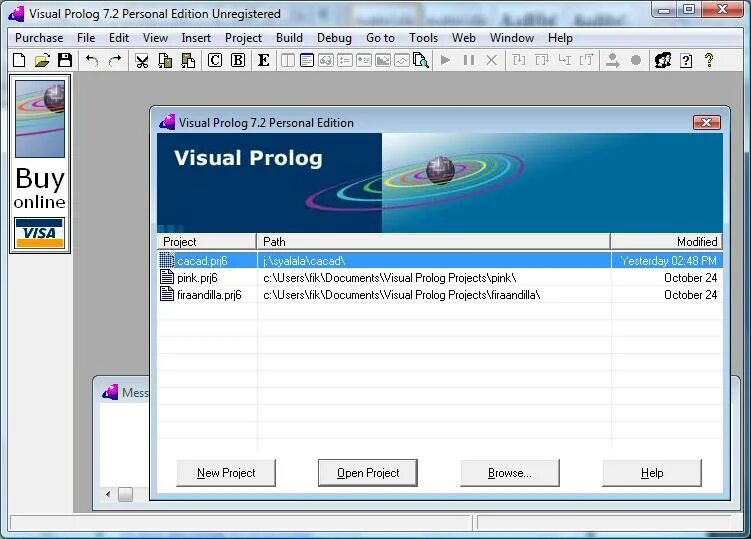
Task: Click the breakpoint circle icon
Action: (x=636, y=60)
